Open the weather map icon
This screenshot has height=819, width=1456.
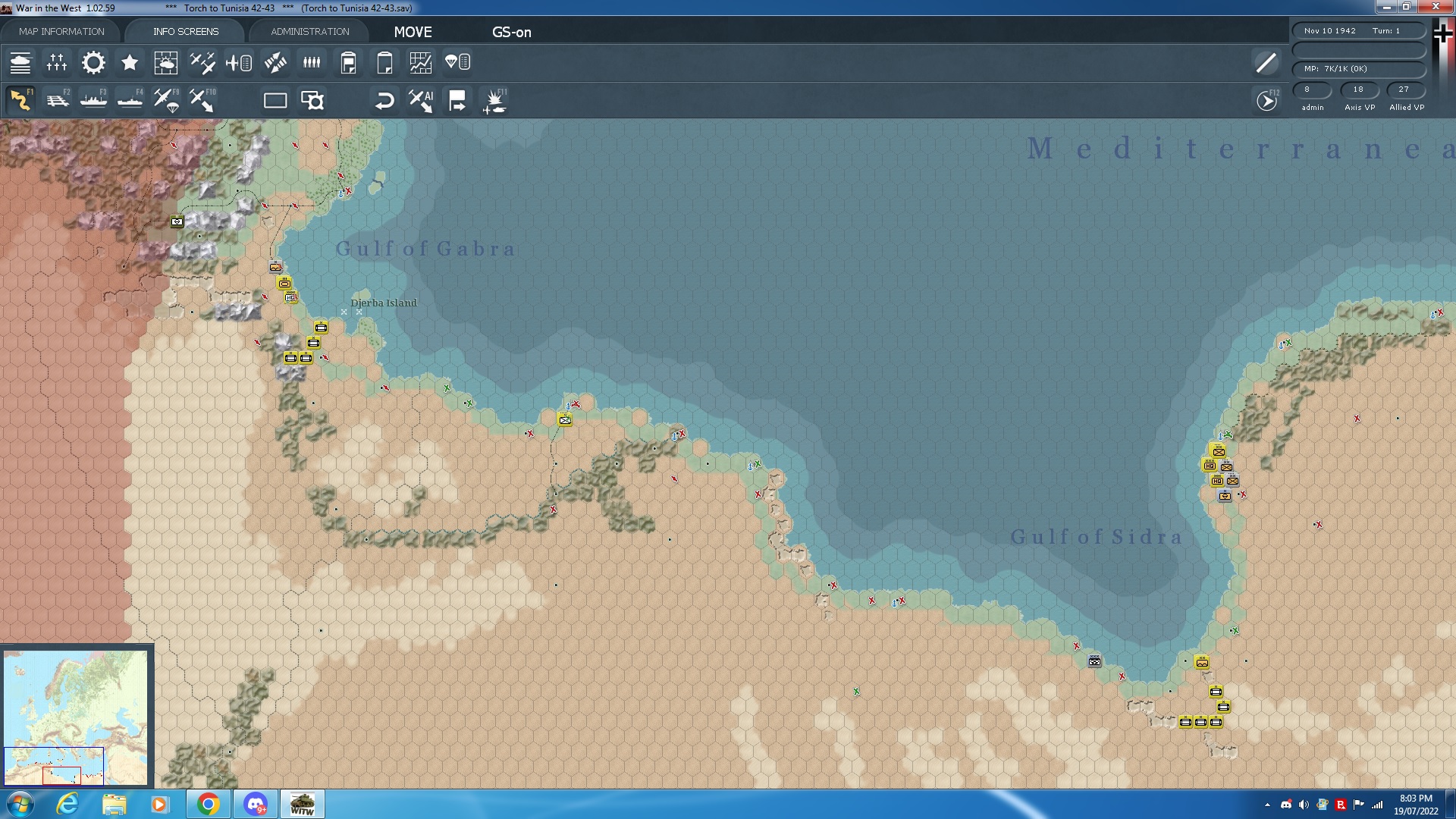(165, 63)
